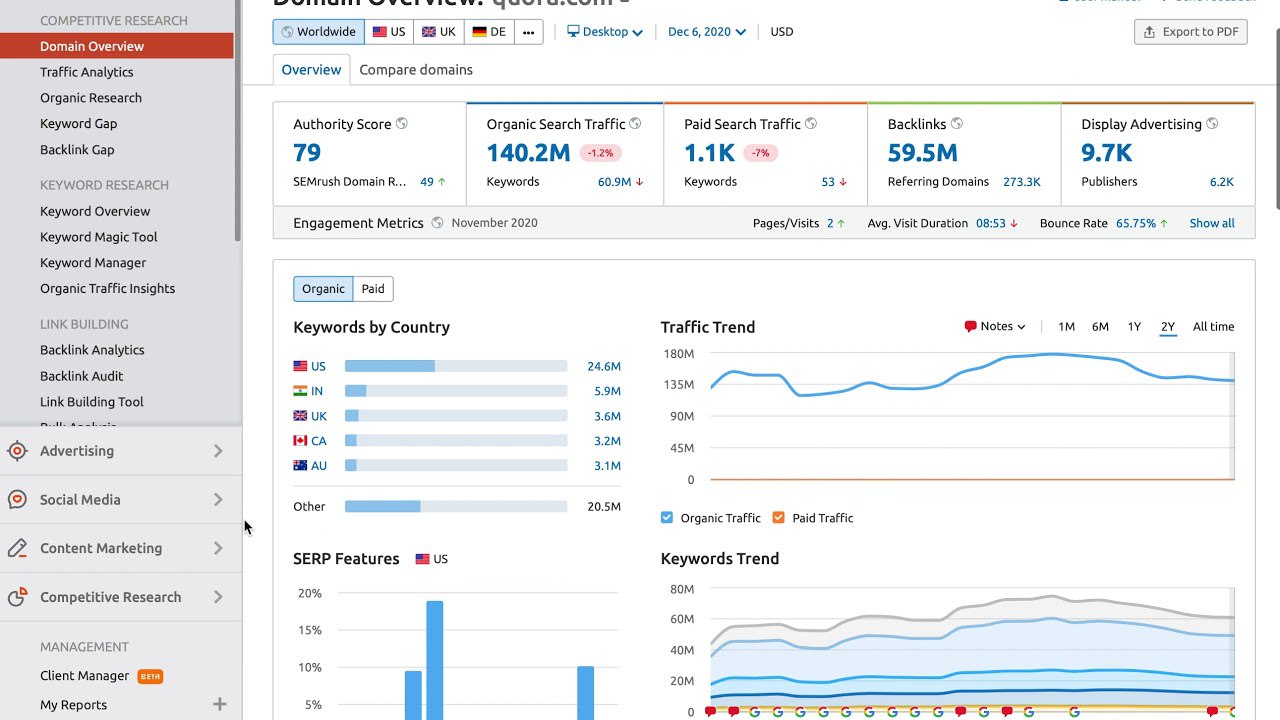Viewport: 1280px width, 720px height.
Task: Click the plus icon next to My Reports
Action: [x=220, y=705]
